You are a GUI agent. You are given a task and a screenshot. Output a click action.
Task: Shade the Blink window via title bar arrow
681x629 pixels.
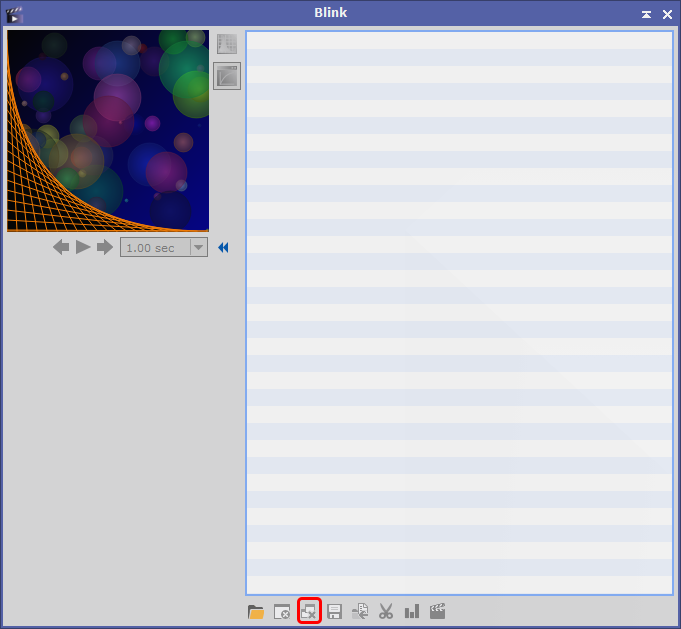pyautogui.click(x=647, y=14)
